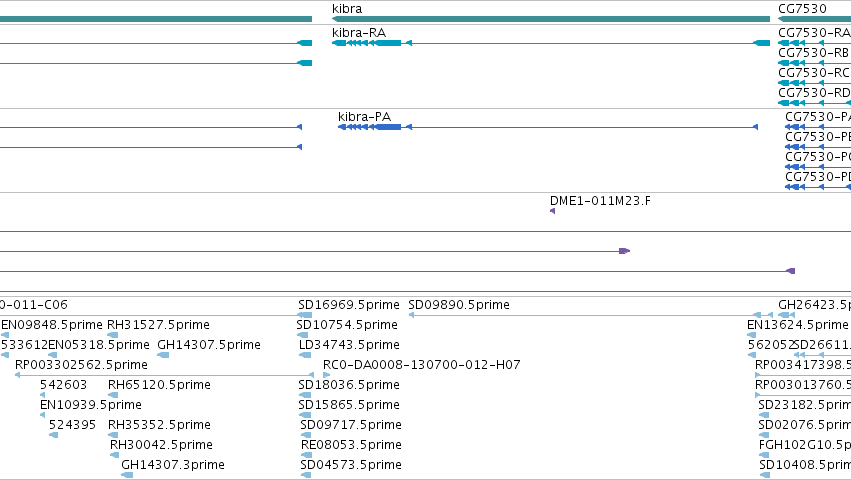Click the CG7530-RA transcript label
The width and height of the screenshot is (851, 480).
click(x=814, y=33)
